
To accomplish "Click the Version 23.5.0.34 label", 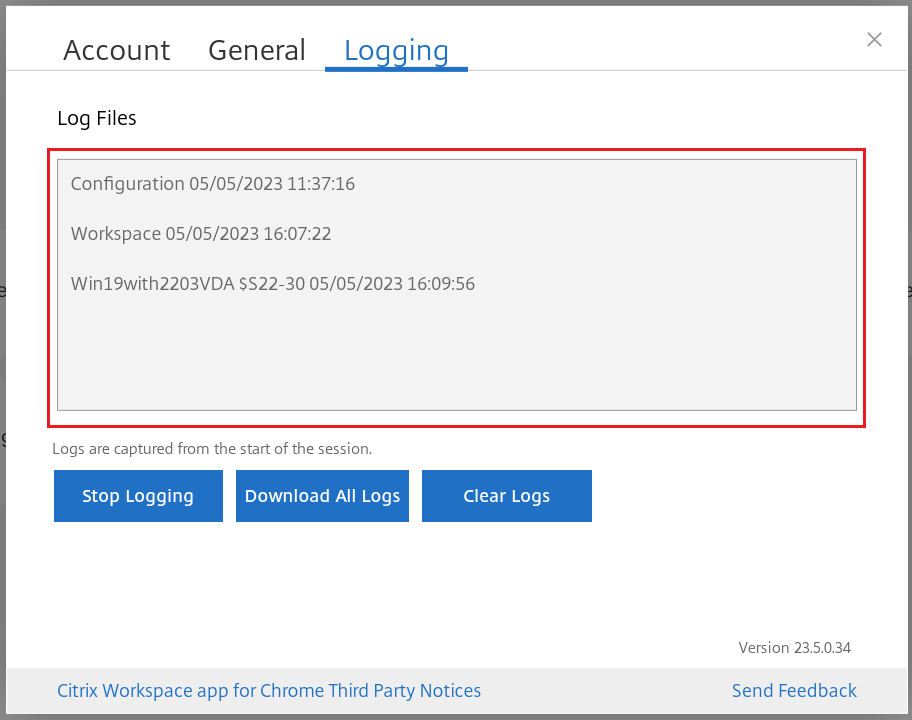I will point(794,648).
